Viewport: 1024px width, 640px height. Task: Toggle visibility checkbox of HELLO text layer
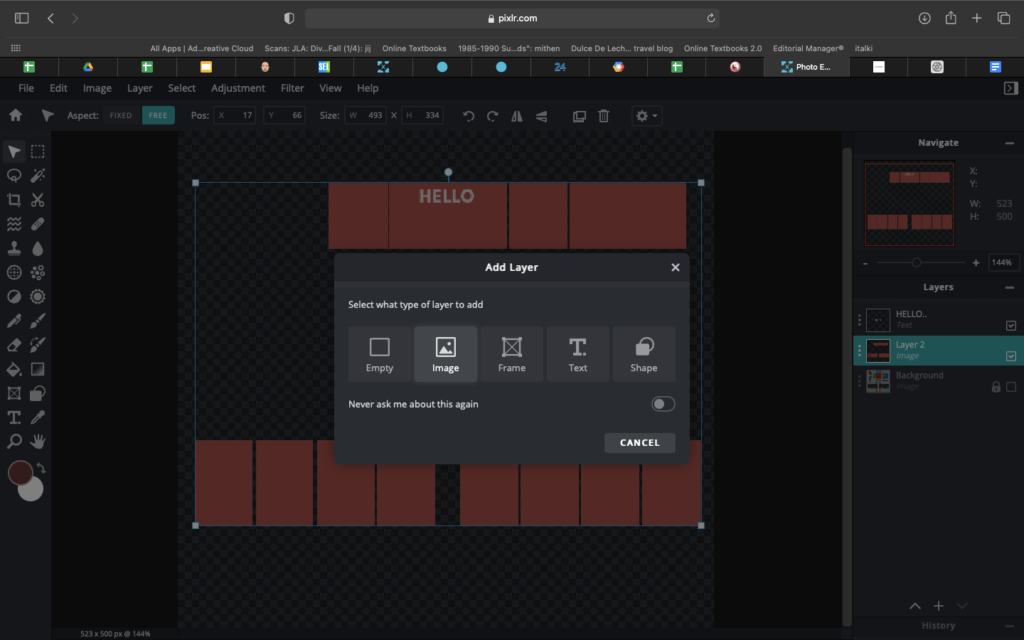pos(1010,325)
